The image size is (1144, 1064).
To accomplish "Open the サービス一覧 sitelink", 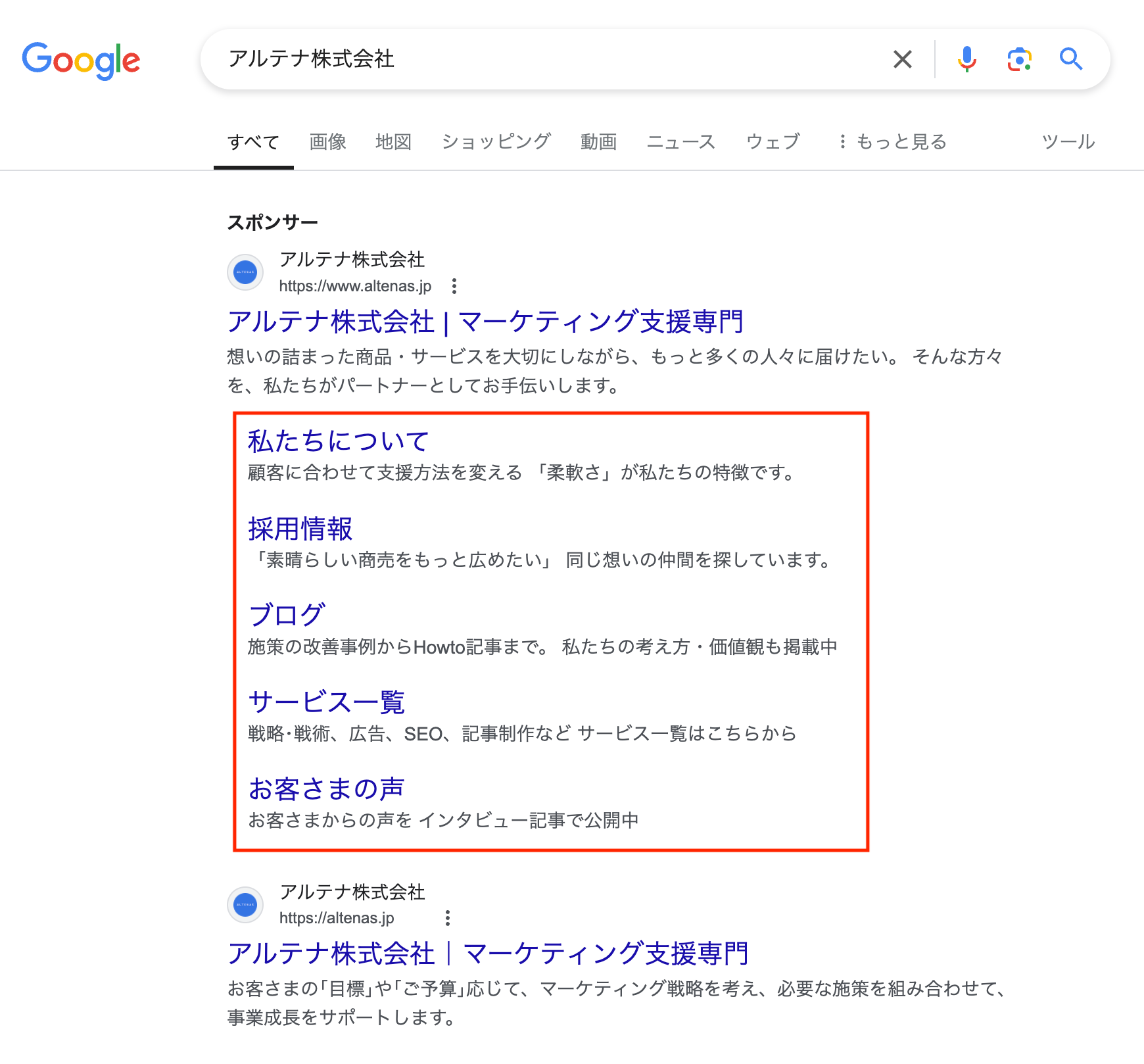I will [326, 702].
